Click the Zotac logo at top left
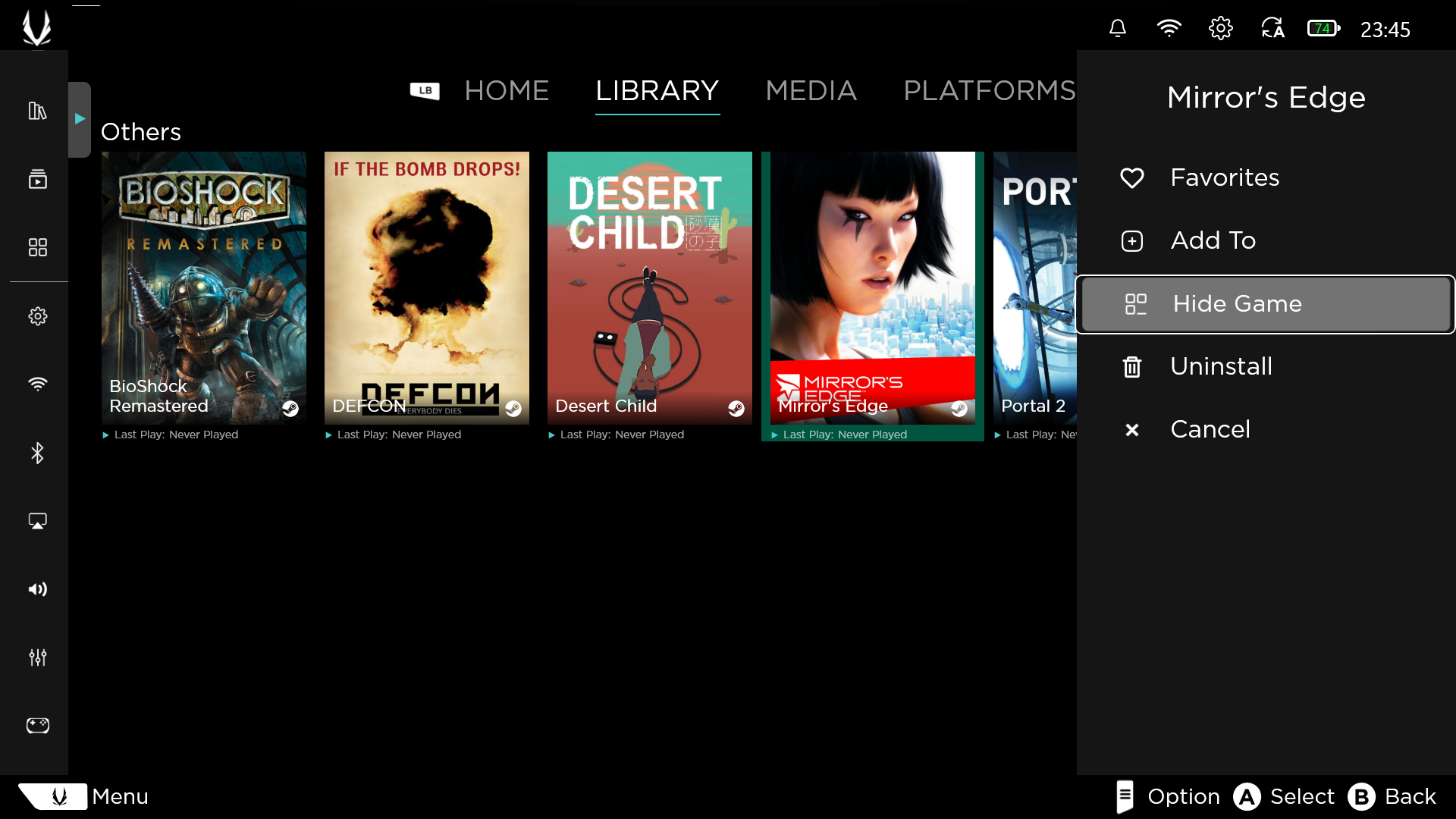Viewport: 1456px width, 819px height. (36, 28)
